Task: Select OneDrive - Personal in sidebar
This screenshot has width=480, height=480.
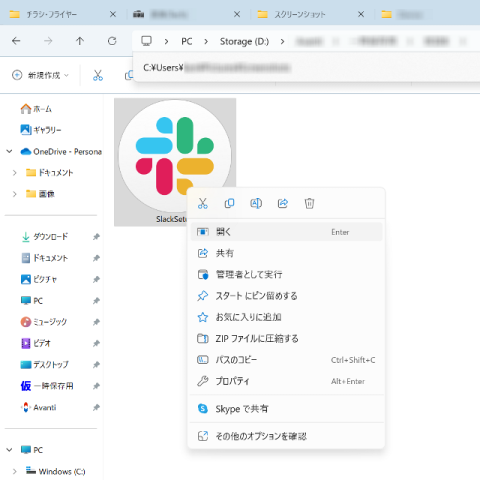Action: coord(61,152)
